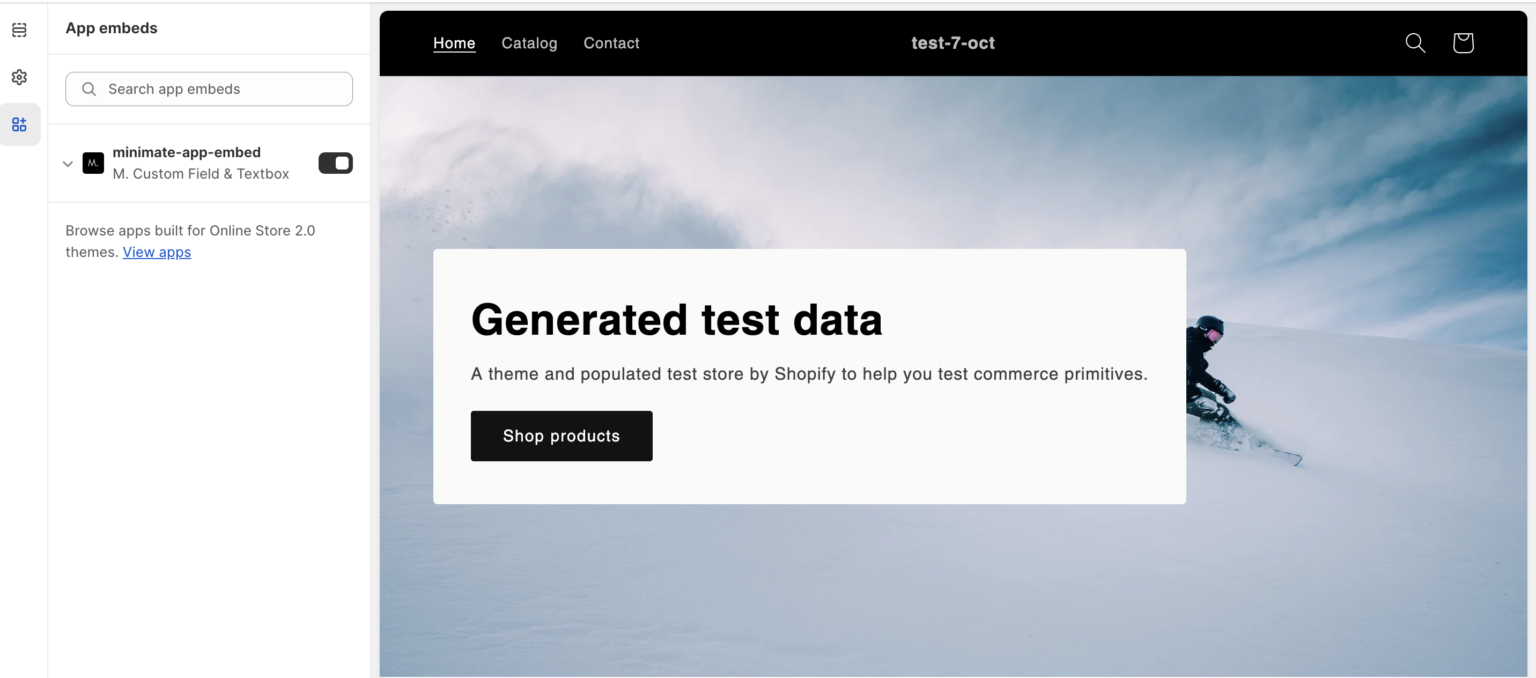Select the minimate-app-embed title text
1536x678 pixels.
click(187, 152)
